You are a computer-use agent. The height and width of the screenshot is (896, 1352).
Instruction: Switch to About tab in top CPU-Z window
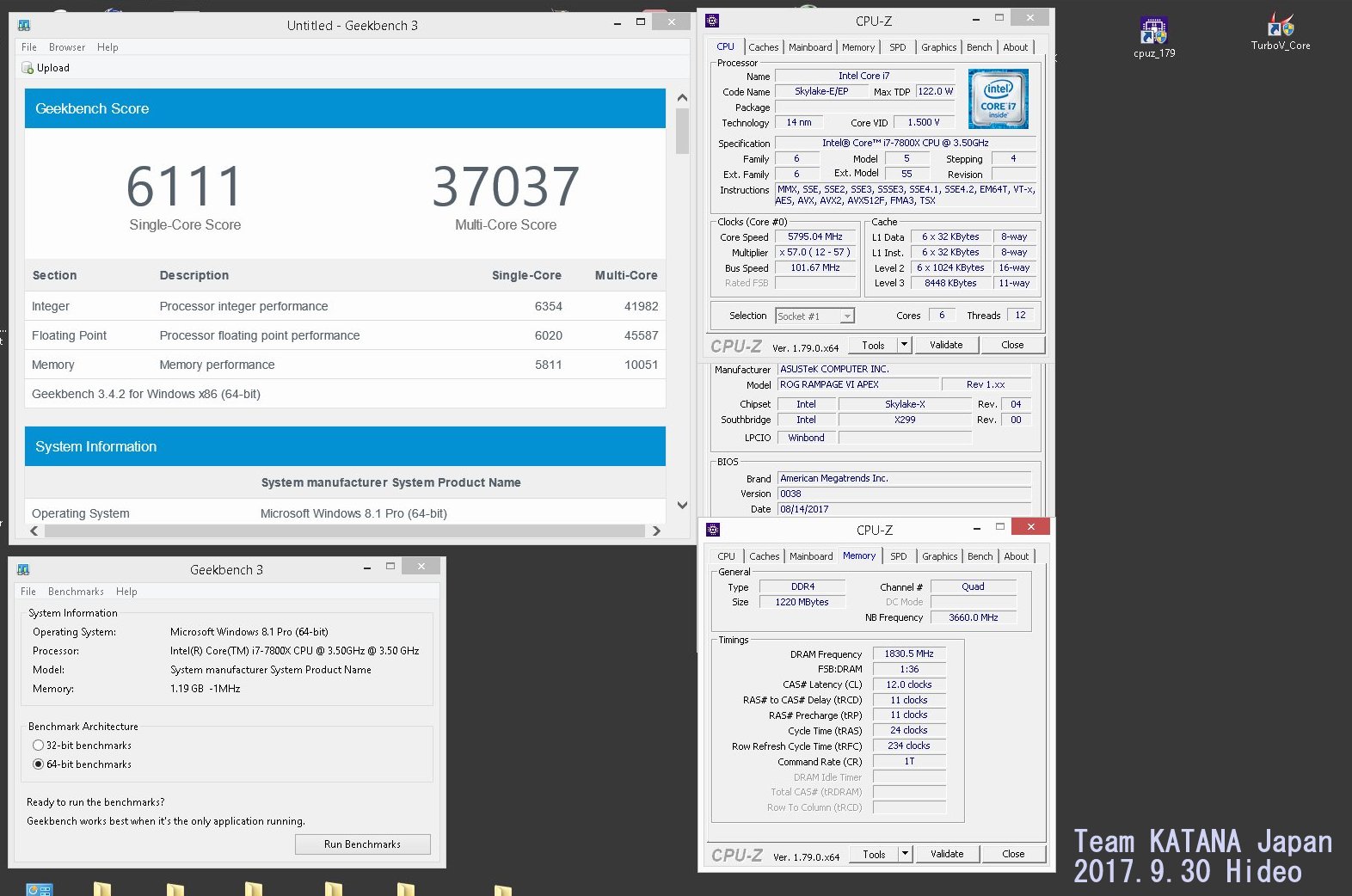pos(1016,47)
